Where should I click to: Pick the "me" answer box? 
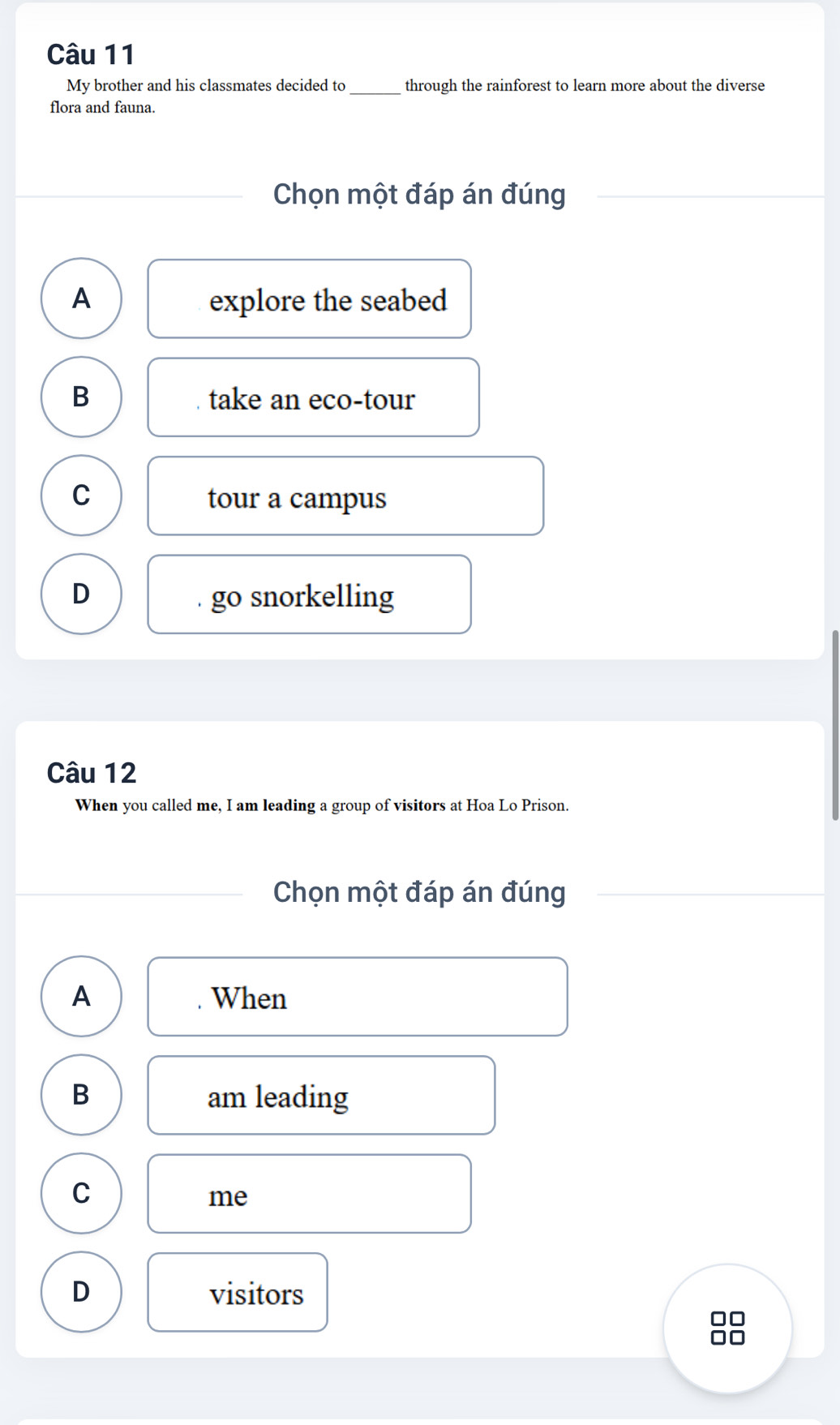[x=309, y=1194]
